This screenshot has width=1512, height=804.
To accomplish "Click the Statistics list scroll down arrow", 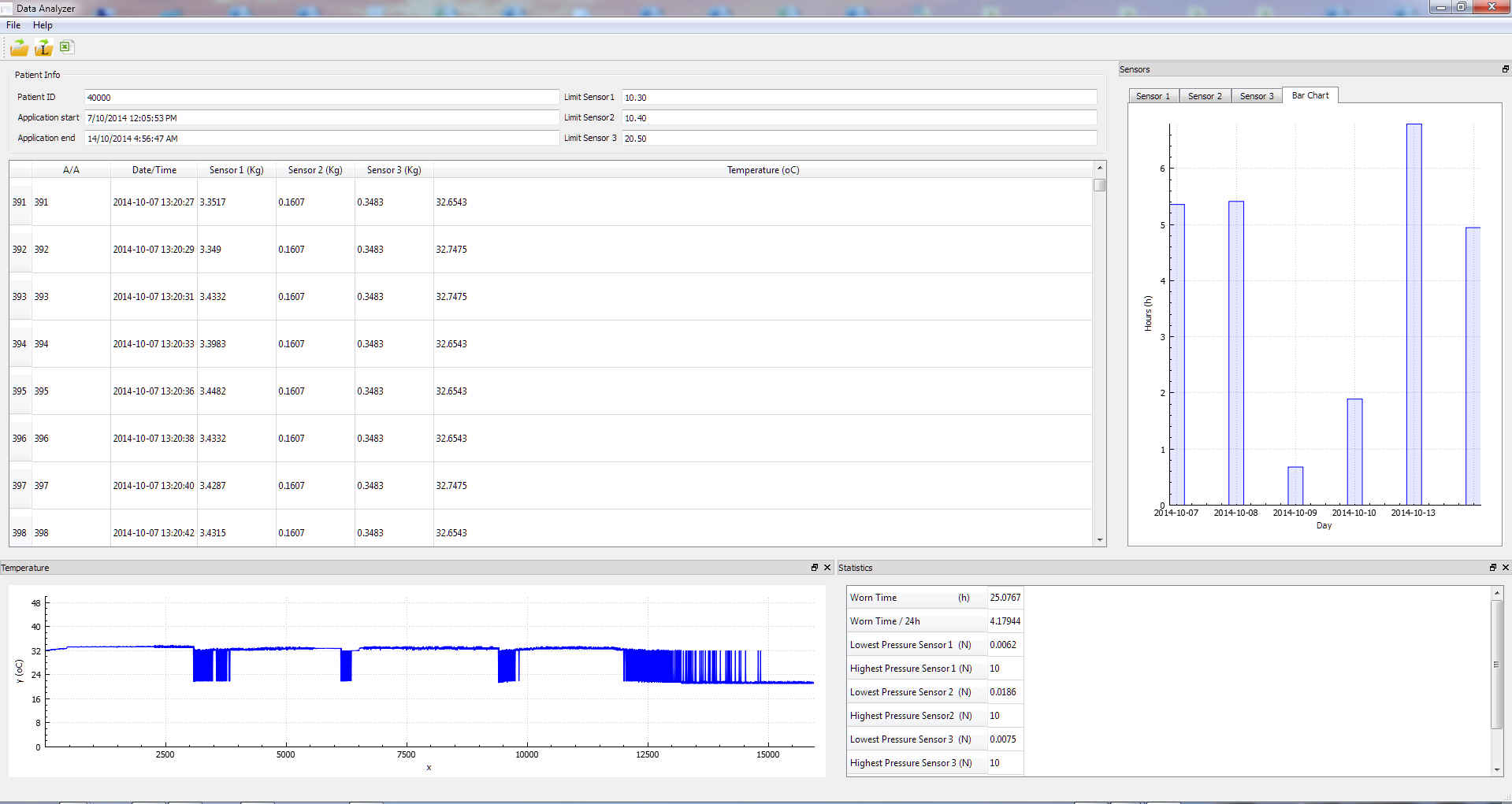I will coord(1497,770).
